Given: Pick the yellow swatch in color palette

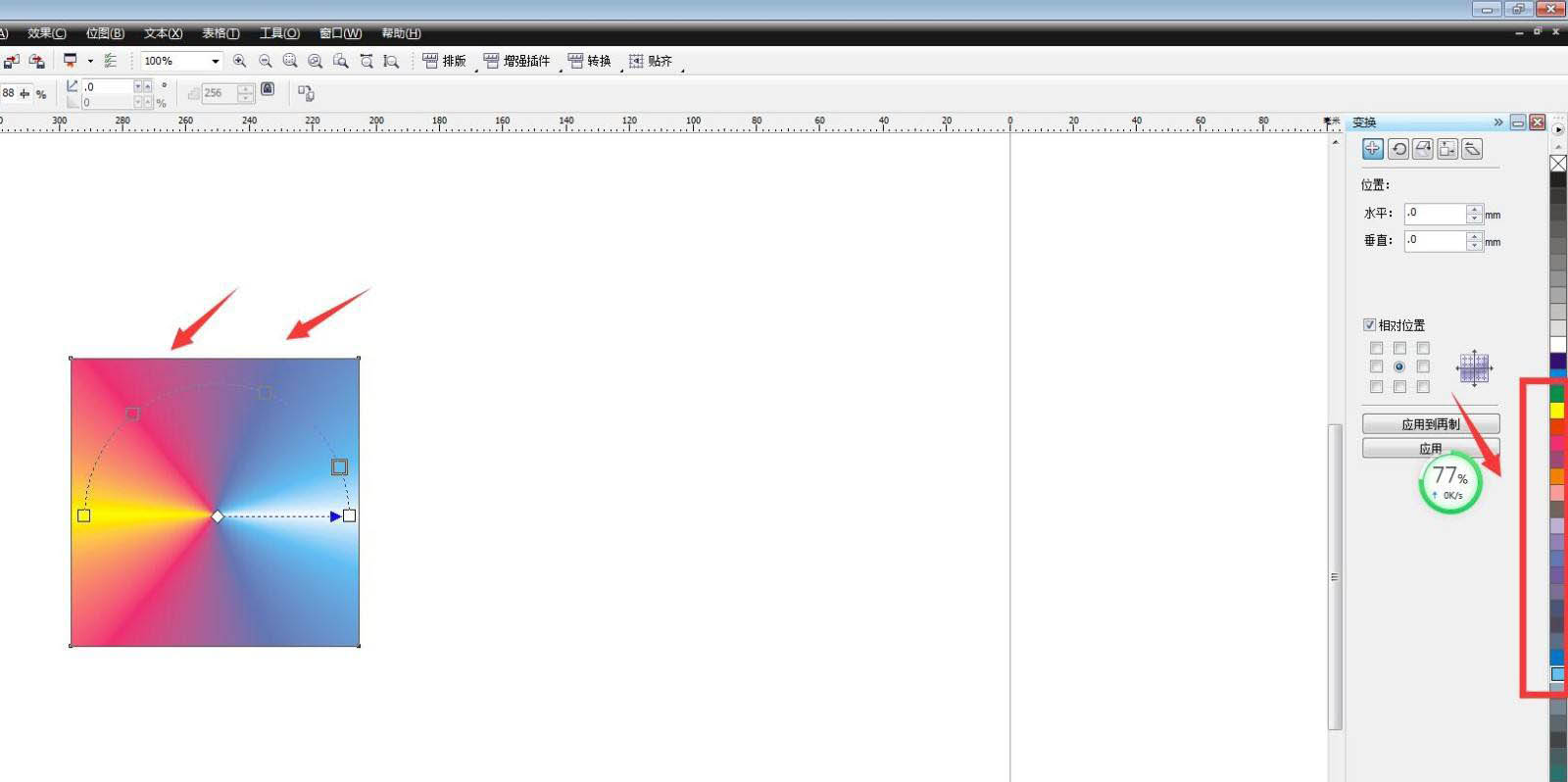Looking at the screenshot, I should click(1557, 410).
